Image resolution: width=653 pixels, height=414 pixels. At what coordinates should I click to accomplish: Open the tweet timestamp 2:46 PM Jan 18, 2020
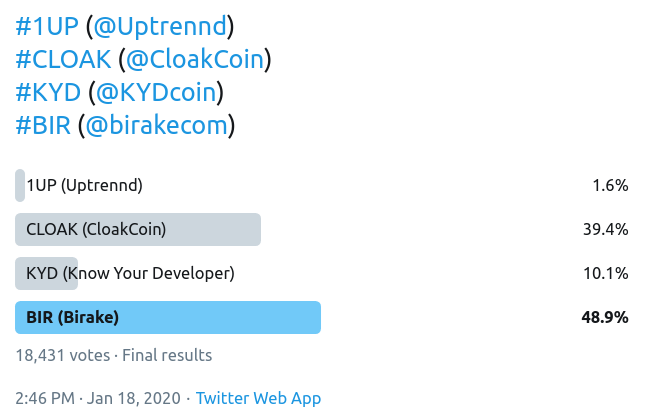pos(98,399)
